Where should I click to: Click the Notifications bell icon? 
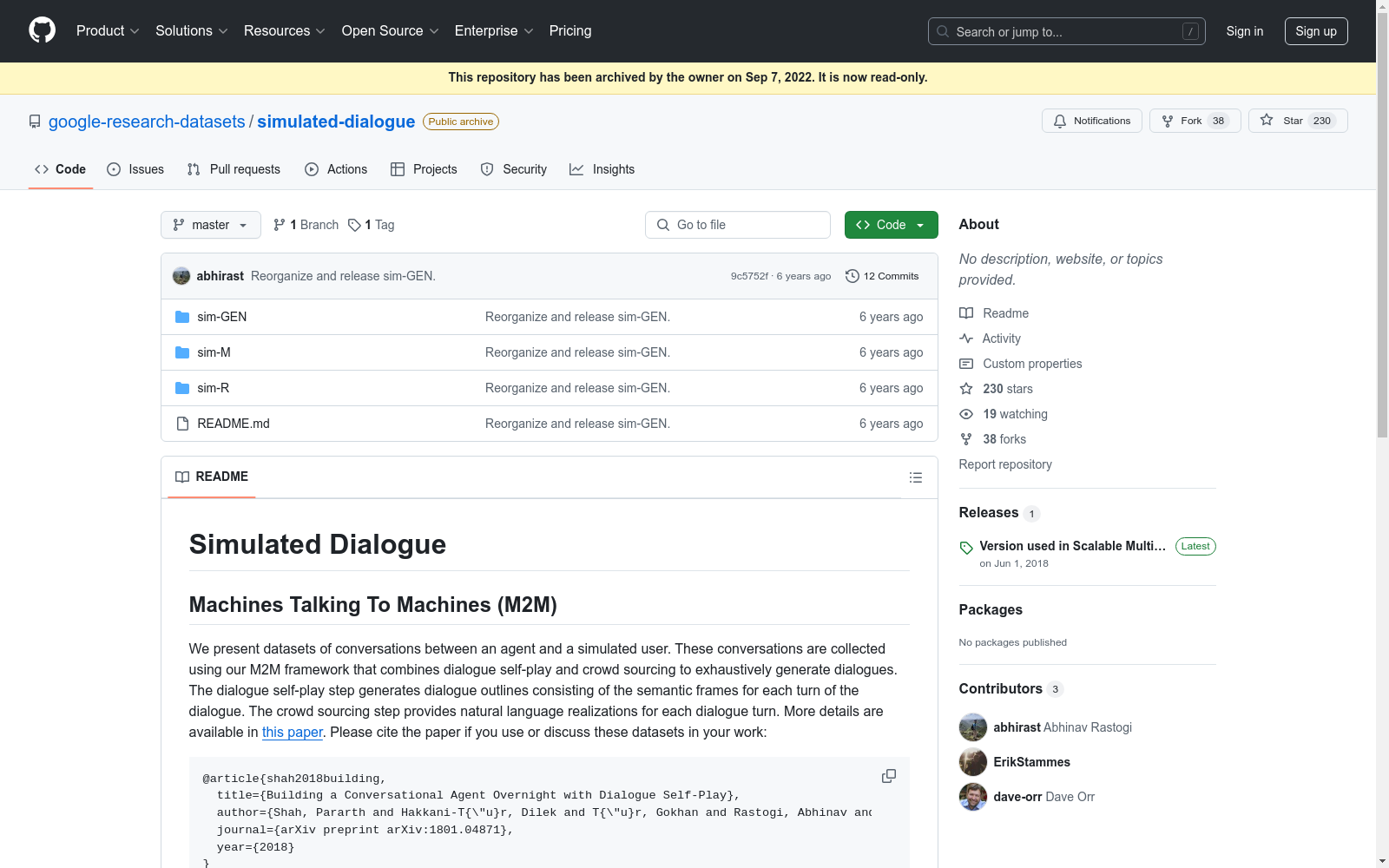[x=1060, y=122]
